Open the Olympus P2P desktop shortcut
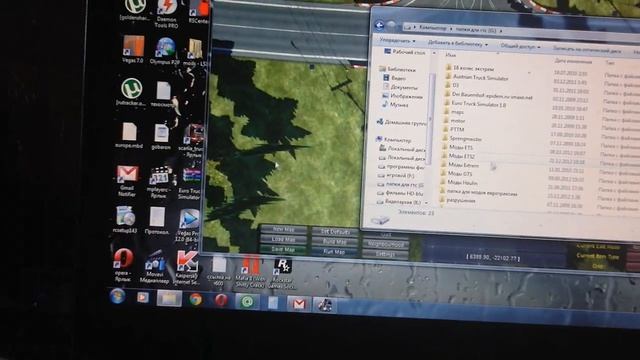Image resolution: width=640 pixels, height=360 pixels. click(165, 51)
